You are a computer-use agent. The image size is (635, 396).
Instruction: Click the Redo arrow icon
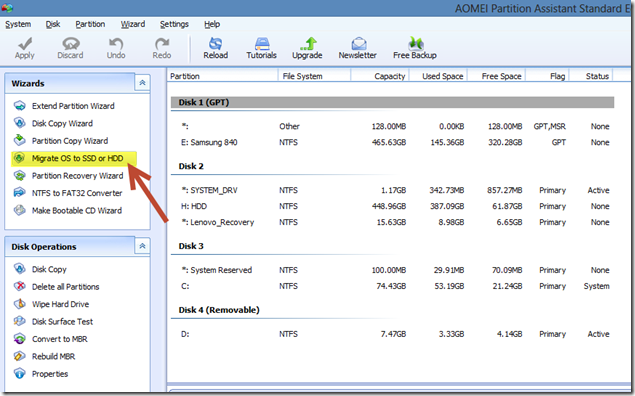[162, 43]
